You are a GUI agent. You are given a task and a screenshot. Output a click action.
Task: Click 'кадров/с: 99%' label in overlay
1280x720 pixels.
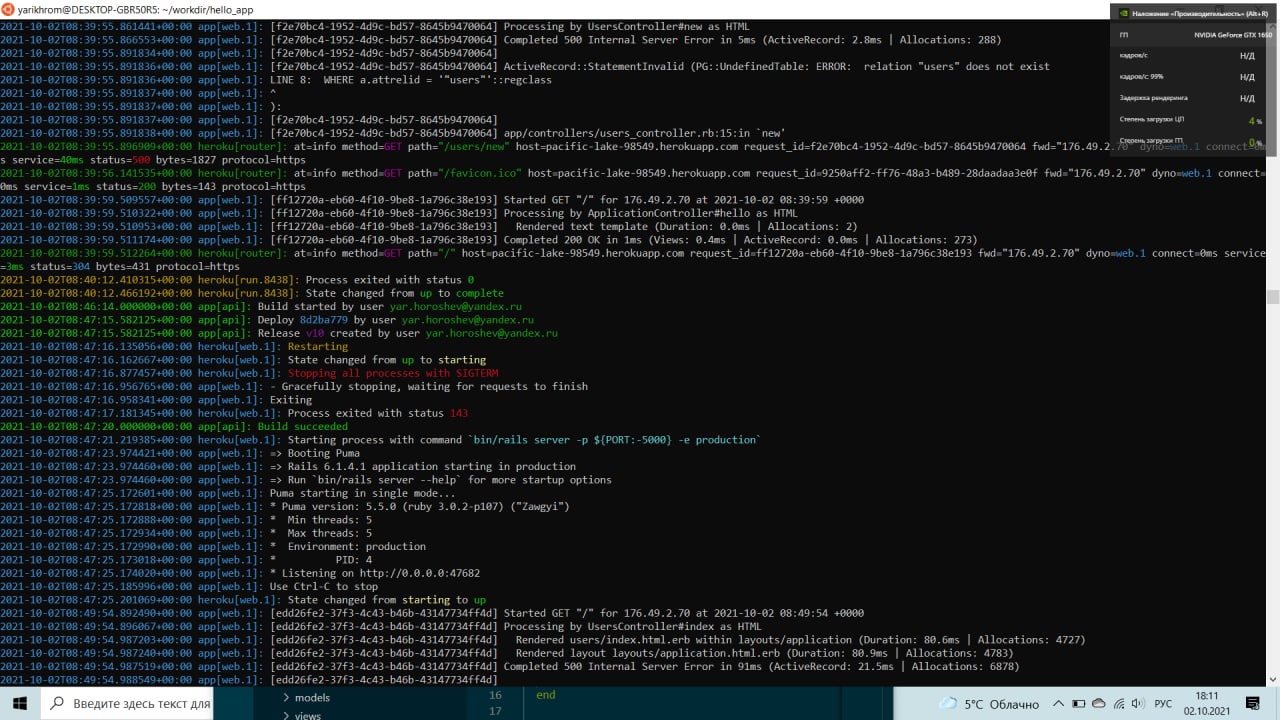(1141, 76)
